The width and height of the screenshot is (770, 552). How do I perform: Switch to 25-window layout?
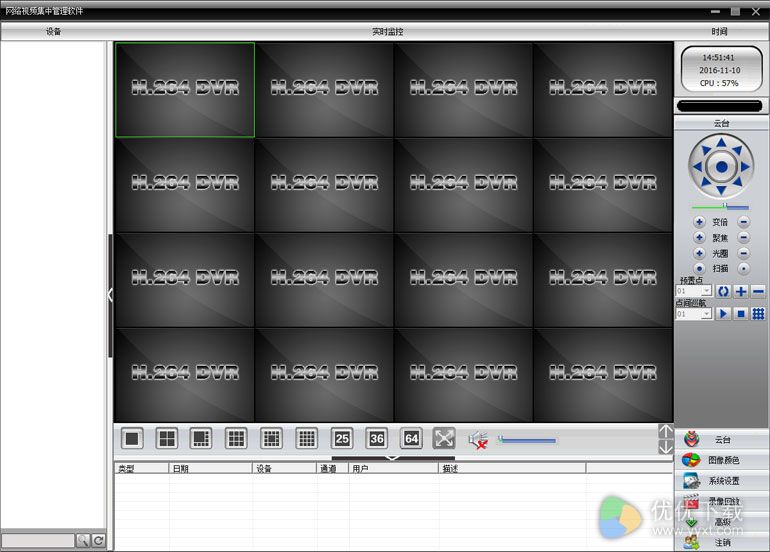click(342, 439)
